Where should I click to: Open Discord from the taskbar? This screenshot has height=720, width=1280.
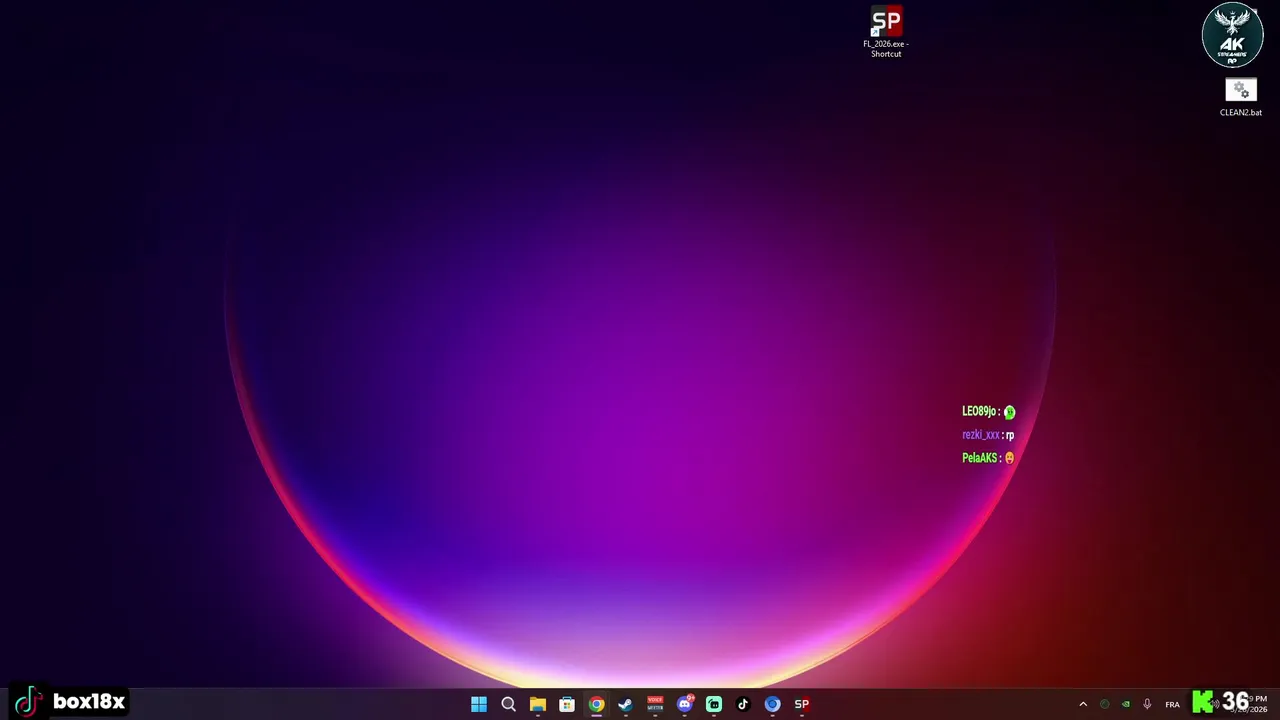click(x=685, y=704)
